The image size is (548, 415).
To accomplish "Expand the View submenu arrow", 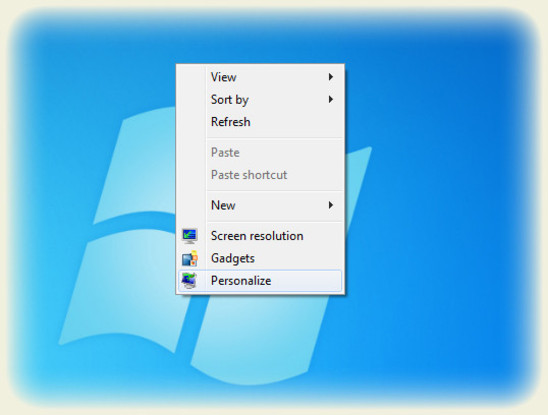I will coord(331,77).
